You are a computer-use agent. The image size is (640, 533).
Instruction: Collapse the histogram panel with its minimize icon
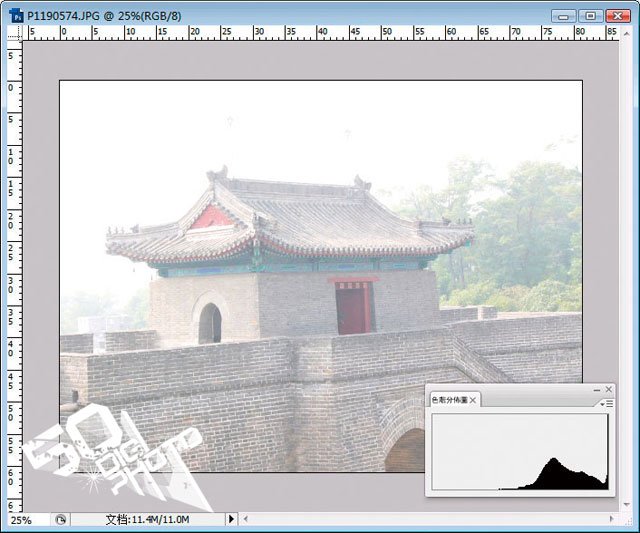[x=596, y=390]
